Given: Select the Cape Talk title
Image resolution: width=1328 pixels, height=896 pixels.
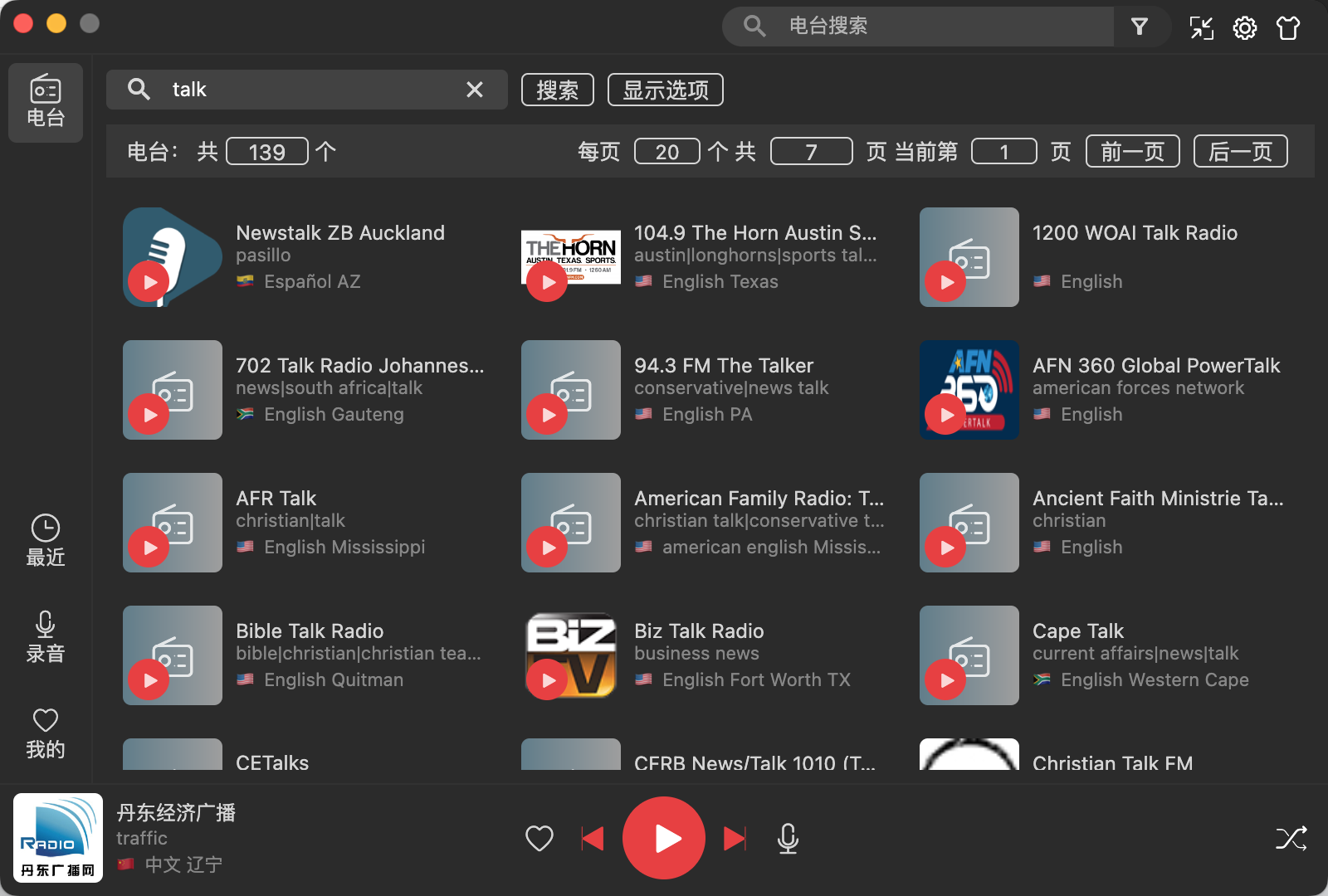Looking at the screenshot, I should click(1078, 631).
